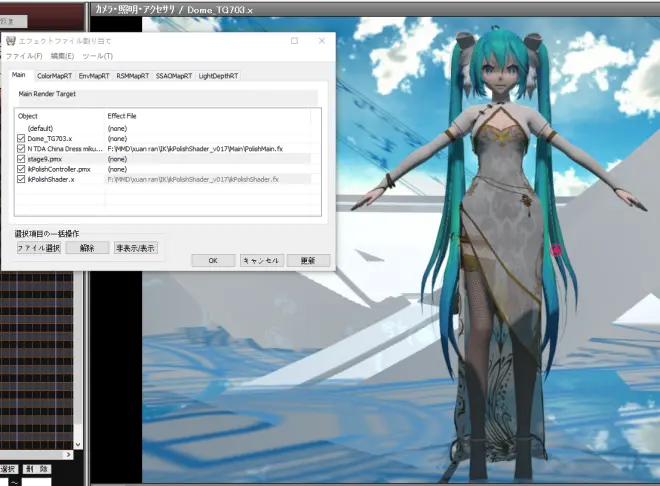
Task: Click the 削除 button below the timeline
Action: (x=37, y=469)
